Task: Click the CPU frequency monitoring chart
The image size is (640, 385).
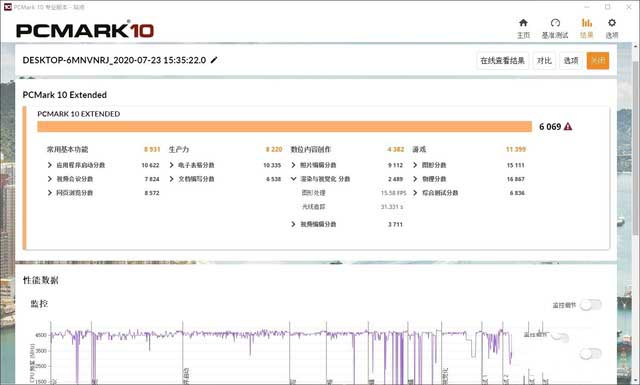Action: 282,353
